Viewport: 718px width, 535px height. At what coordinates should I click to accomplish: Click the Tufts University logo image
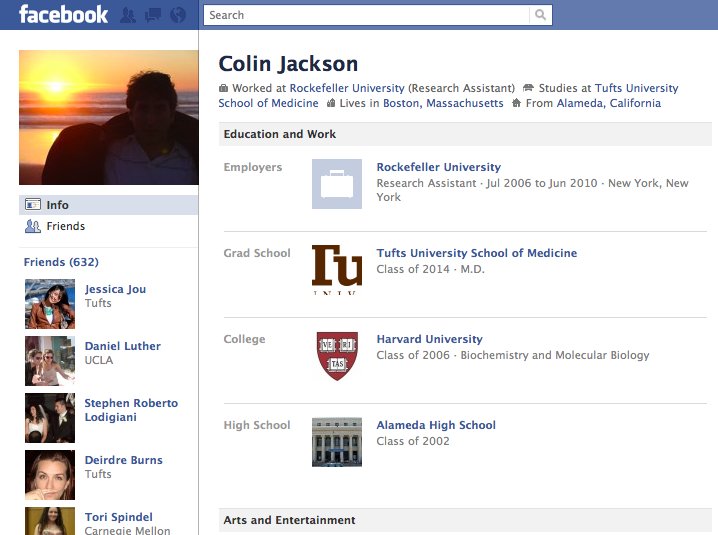pyautogui.click(x=336, y=269)
